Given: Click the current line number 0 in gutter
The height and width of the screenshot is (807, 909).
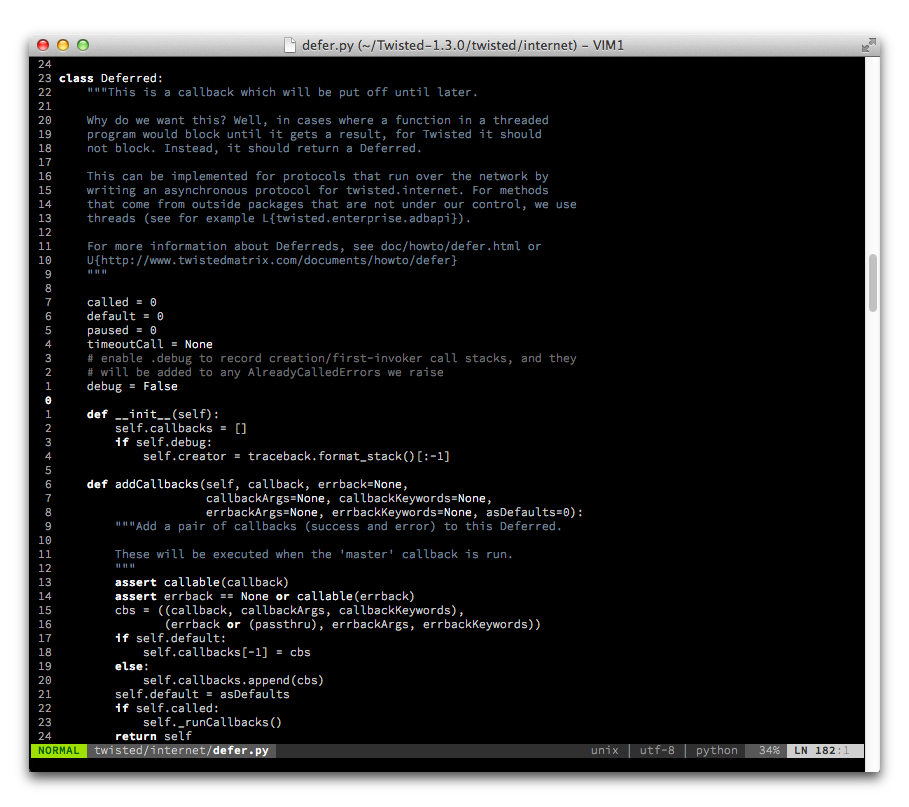Looking at the screenshot, I should tap(48, 401).
